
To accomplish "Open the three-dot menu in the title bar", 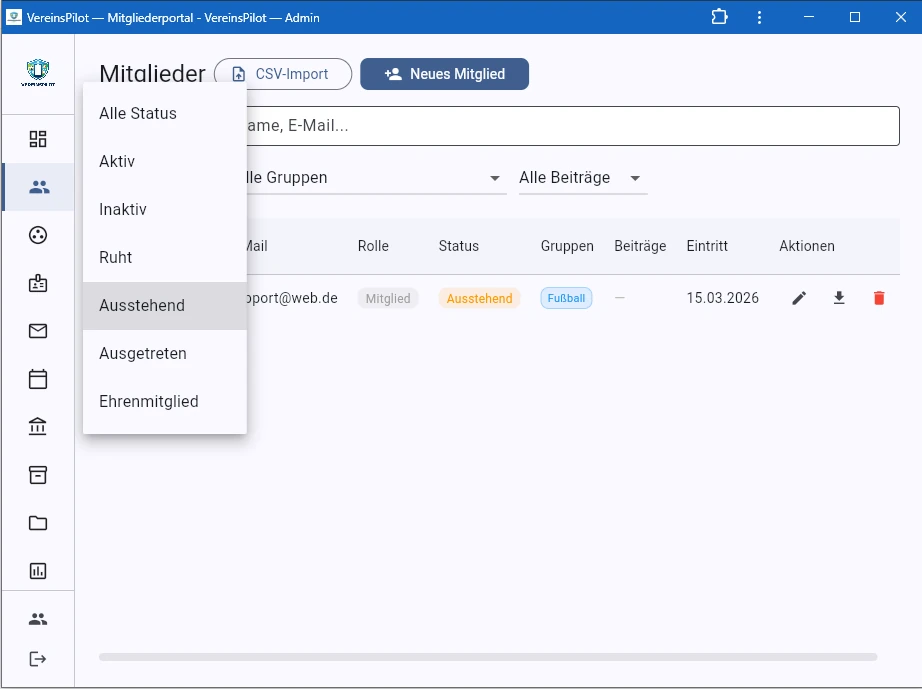I will pos(759,17).
